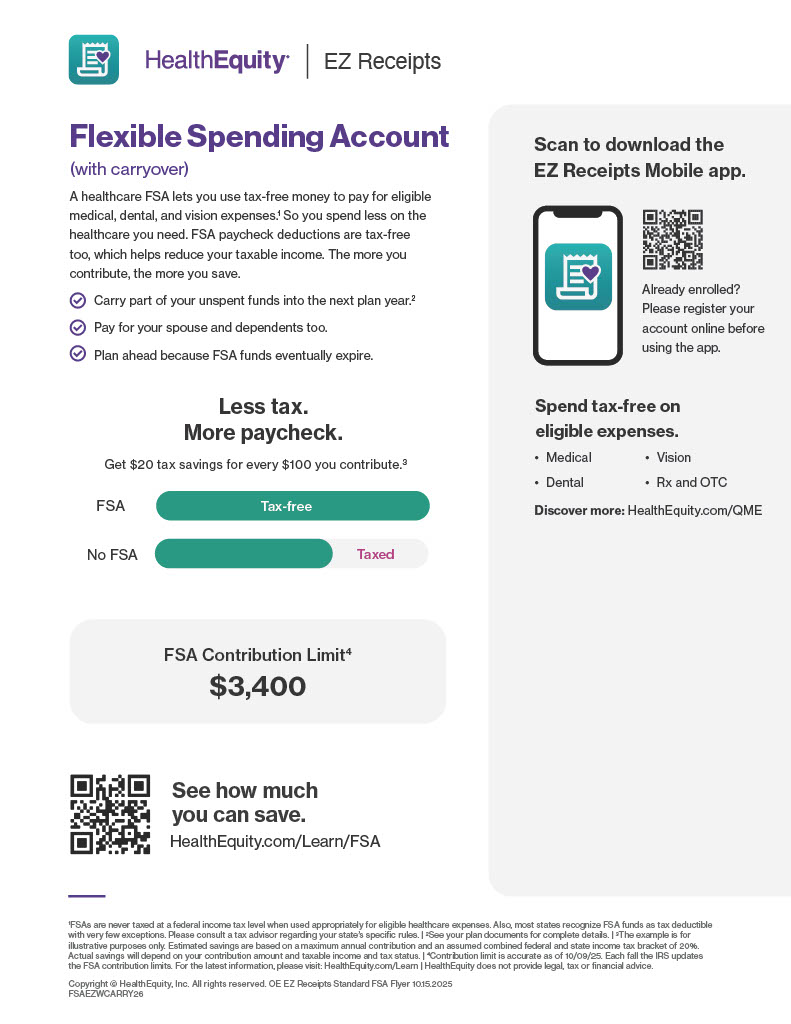Click checkmark icon beside Carry part of unspent funds

77,300
